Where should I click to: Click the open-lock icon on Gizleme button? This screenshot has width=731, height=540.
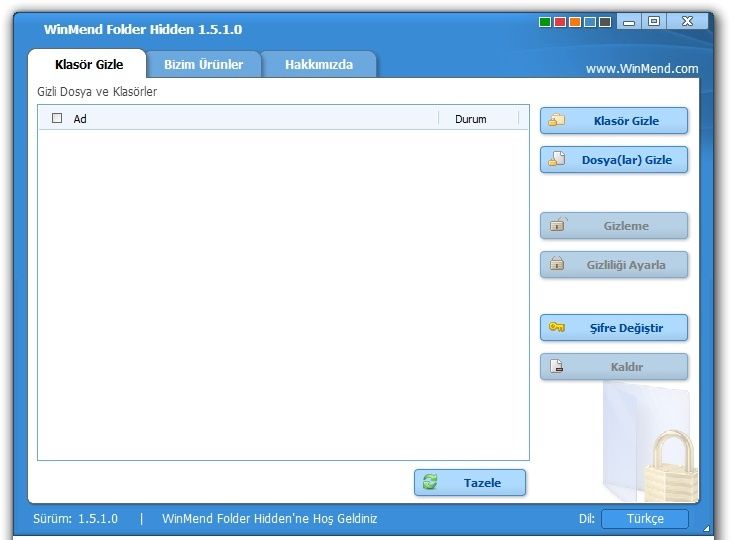click(x=558, y=224)
